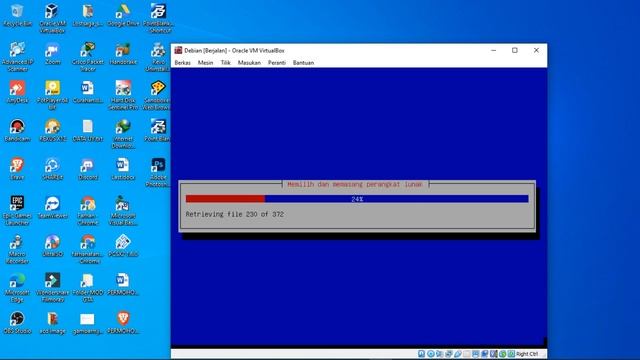Click the USB devices indicator
This screenshot has width=640, height=360.
[x=458, y=354]
